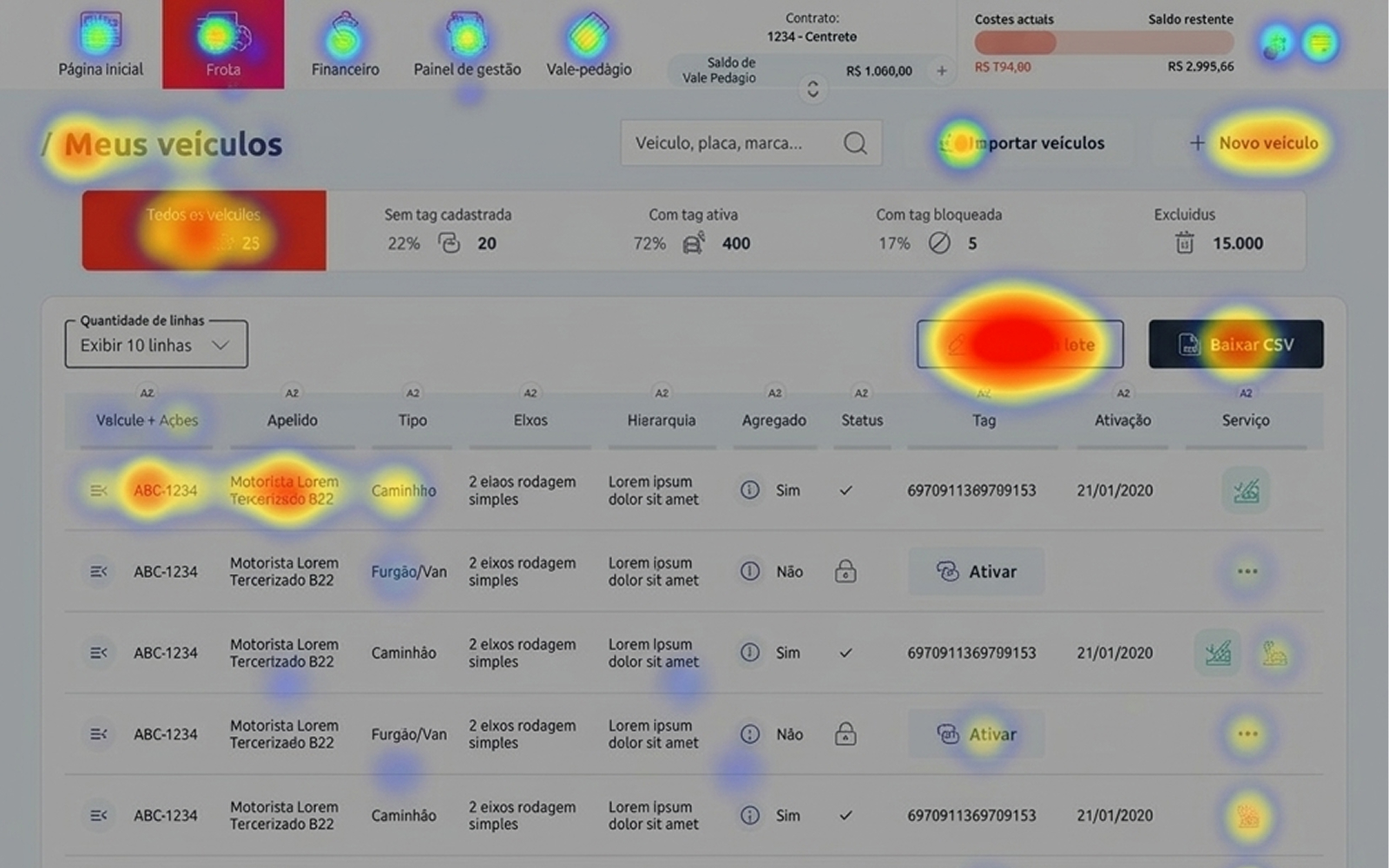This screenshot has width=1389, height=868.
Task: Click the edit em lote button
Action: (1020, 345)
